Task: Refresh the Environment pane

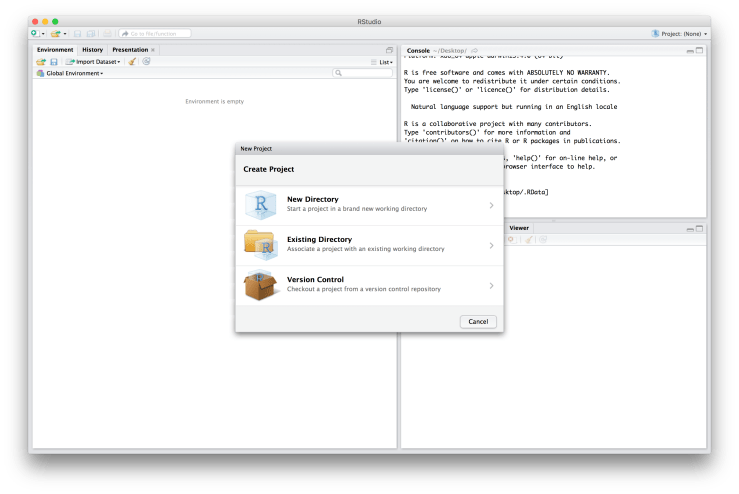Action: click(x=147, y=61)
